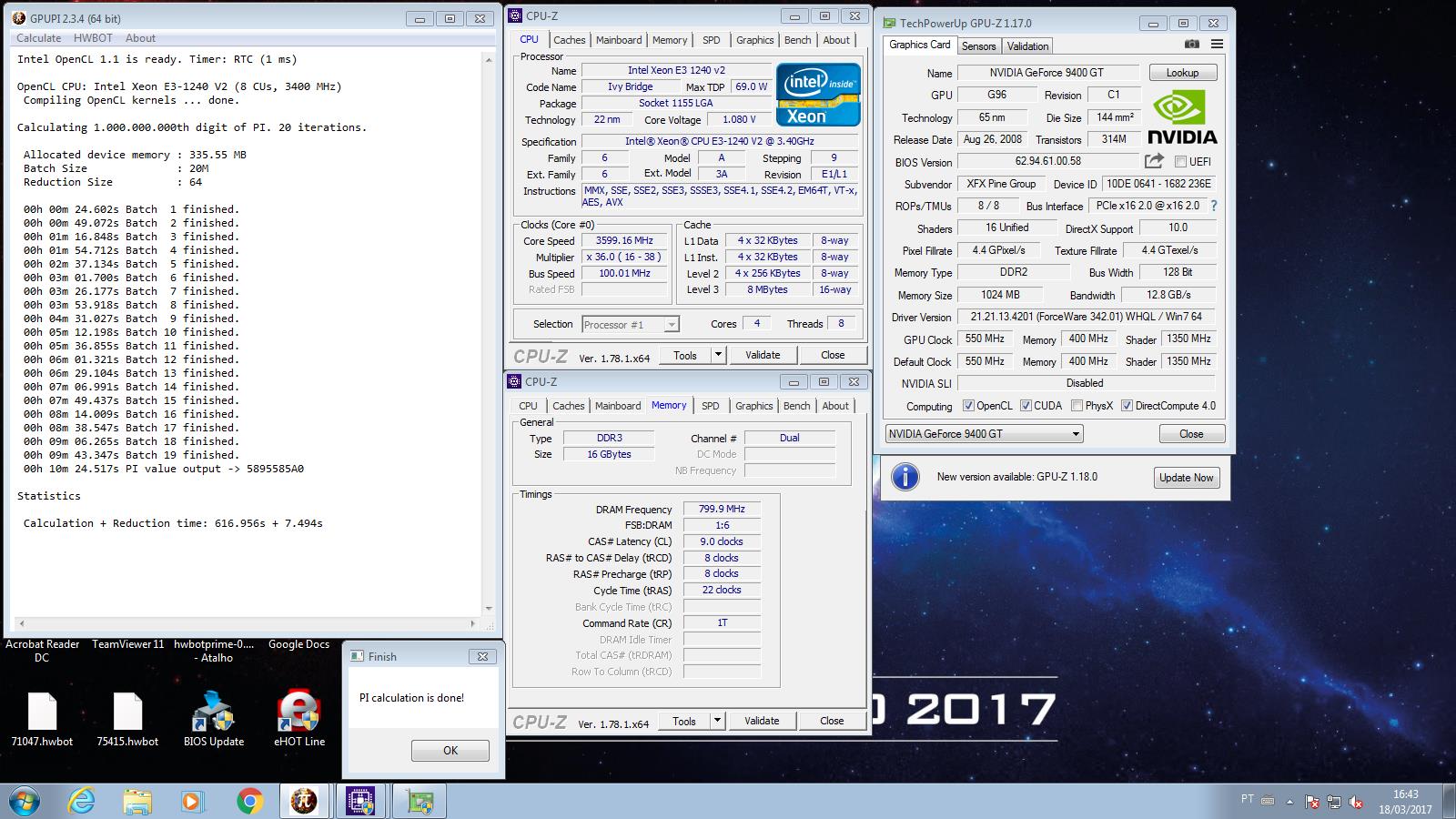This screenshot has width=1456, height=819.
Task: Click GPUPI vertical scrollbar up arrow
Action: tap(489, 58)
